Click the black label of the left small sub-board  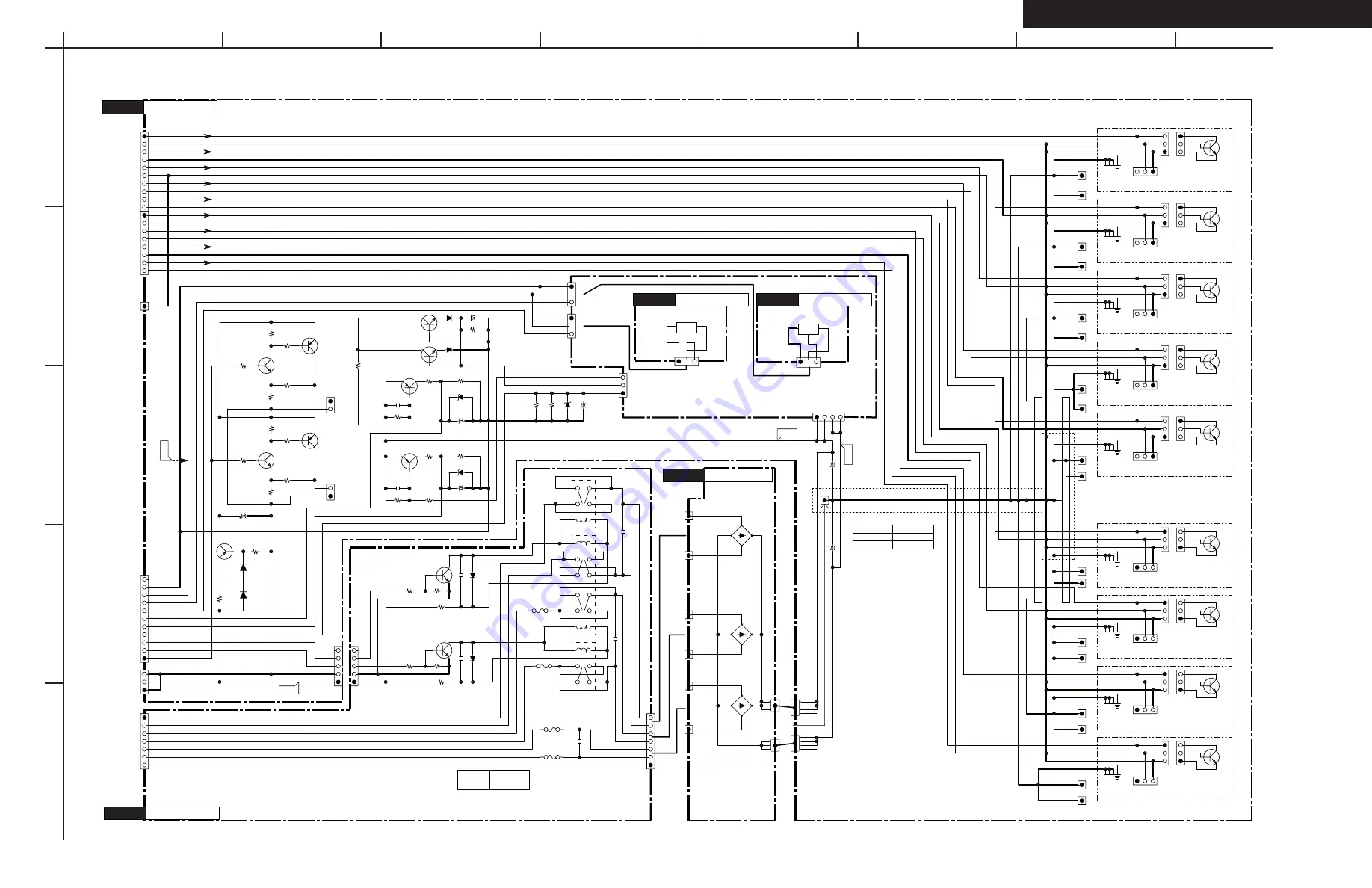click(x=654, y=300)
